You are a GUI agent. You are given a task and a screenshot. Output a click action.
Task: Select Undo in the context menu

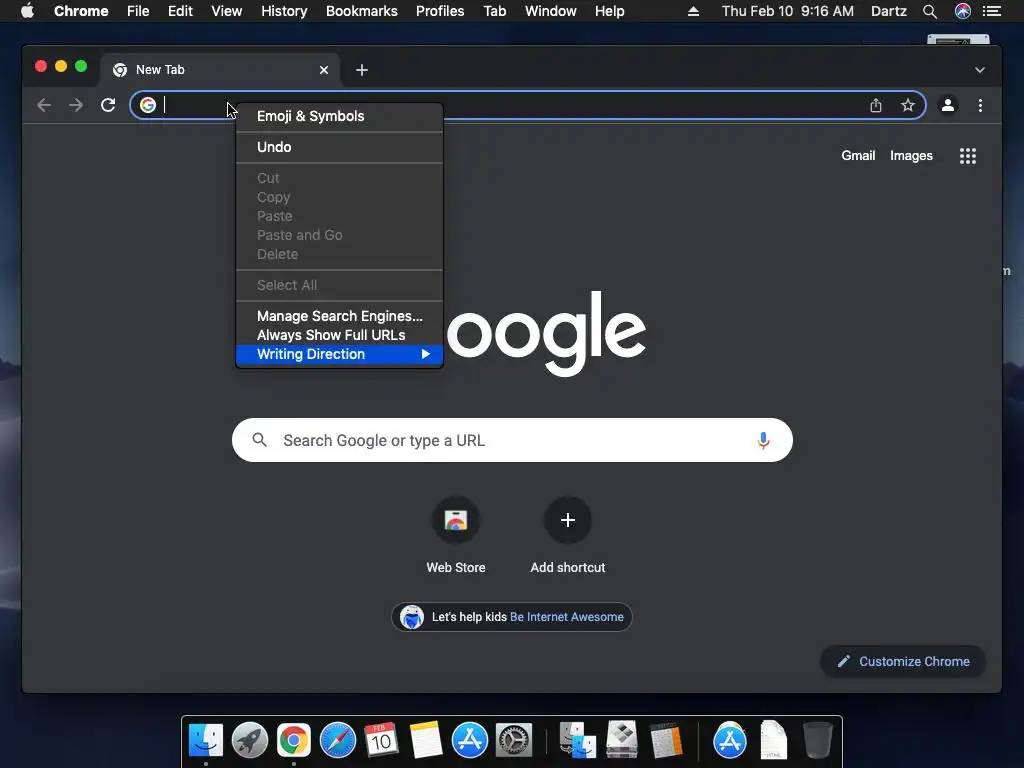click(340, 147)
